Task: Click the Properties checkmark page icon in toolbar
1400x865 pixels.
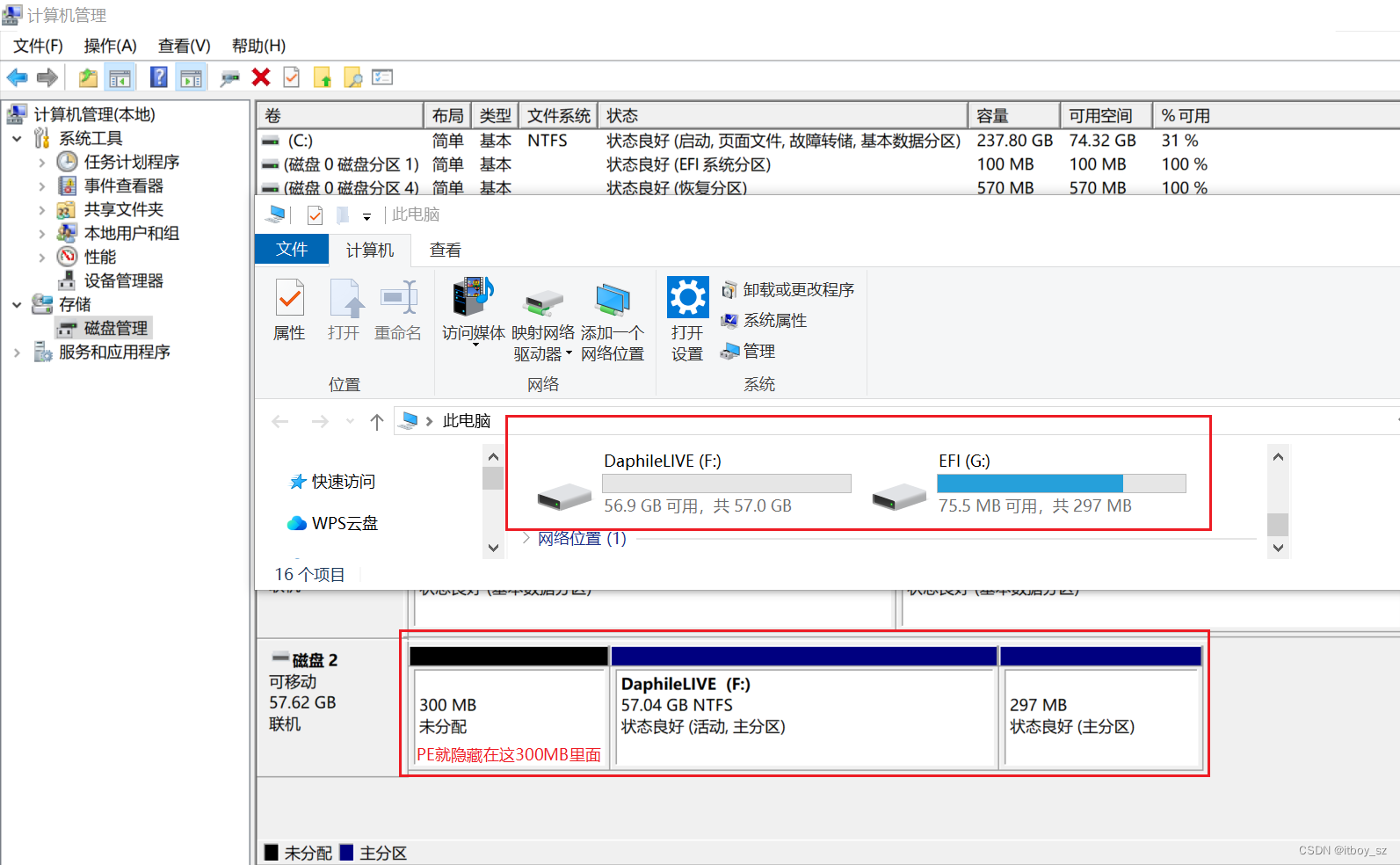Action: pyautogui.click(x=291, y=77)
